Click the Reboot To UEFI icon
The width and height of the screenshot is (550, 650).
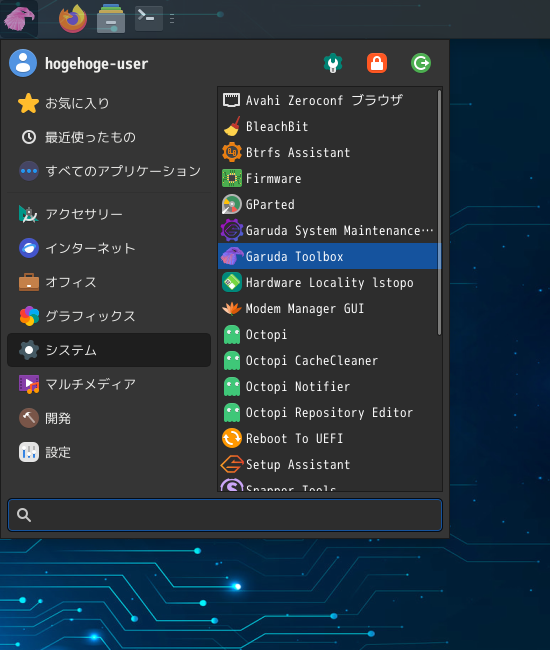coord(231,438)
